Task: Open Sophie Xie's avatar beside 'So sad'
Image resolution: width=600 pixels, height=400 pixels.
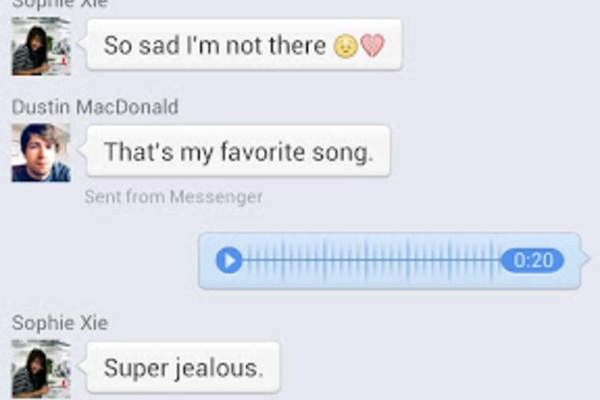Action: pyautogui.click(x=41, y=46)
